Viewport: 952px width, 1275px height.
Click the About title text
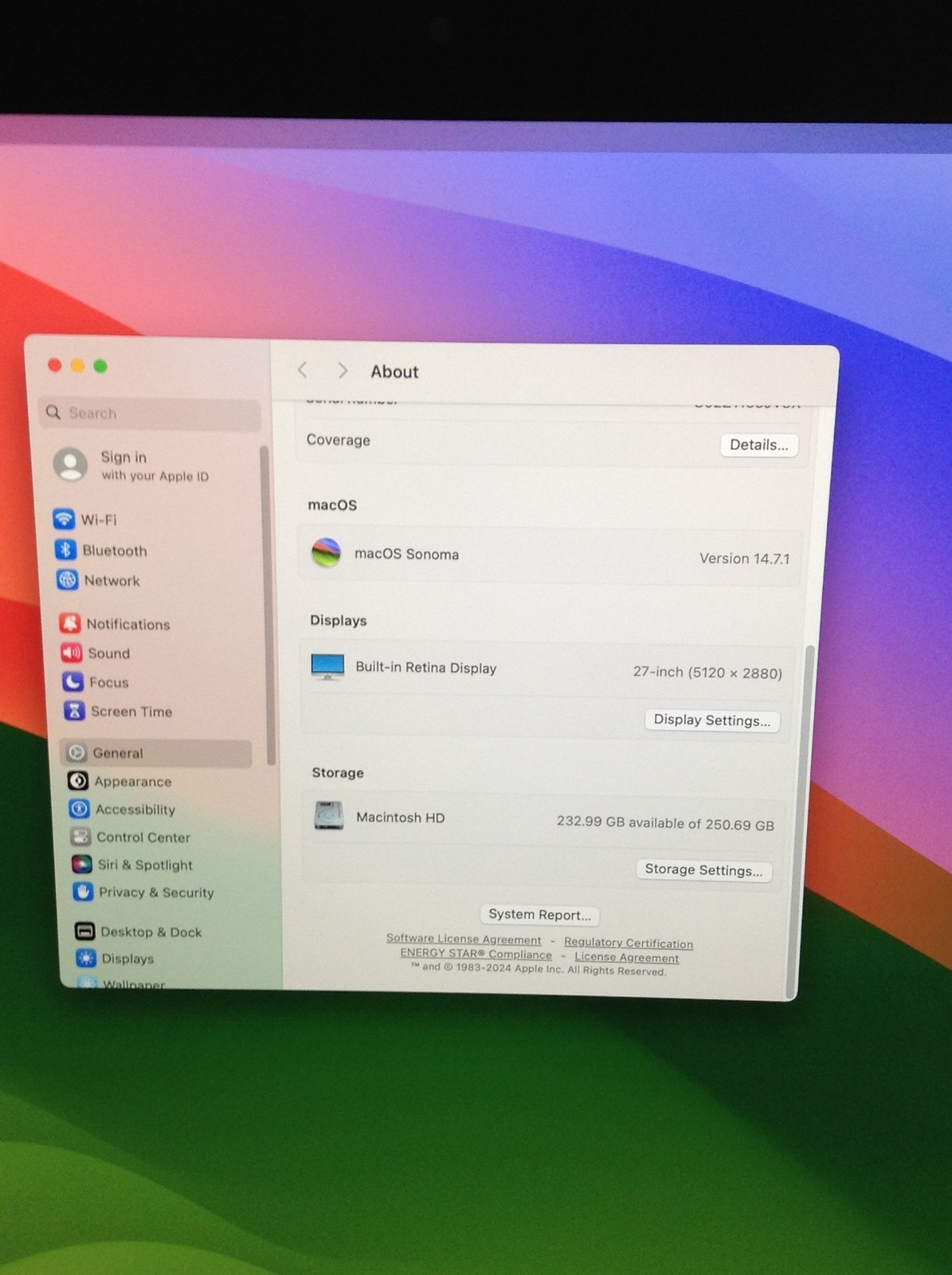tap(394, 371)
